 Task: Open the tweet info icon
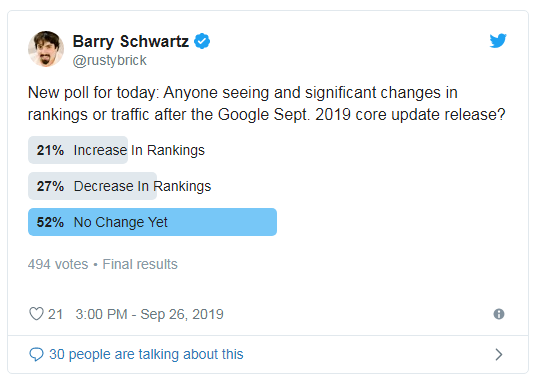pos(499,314)
